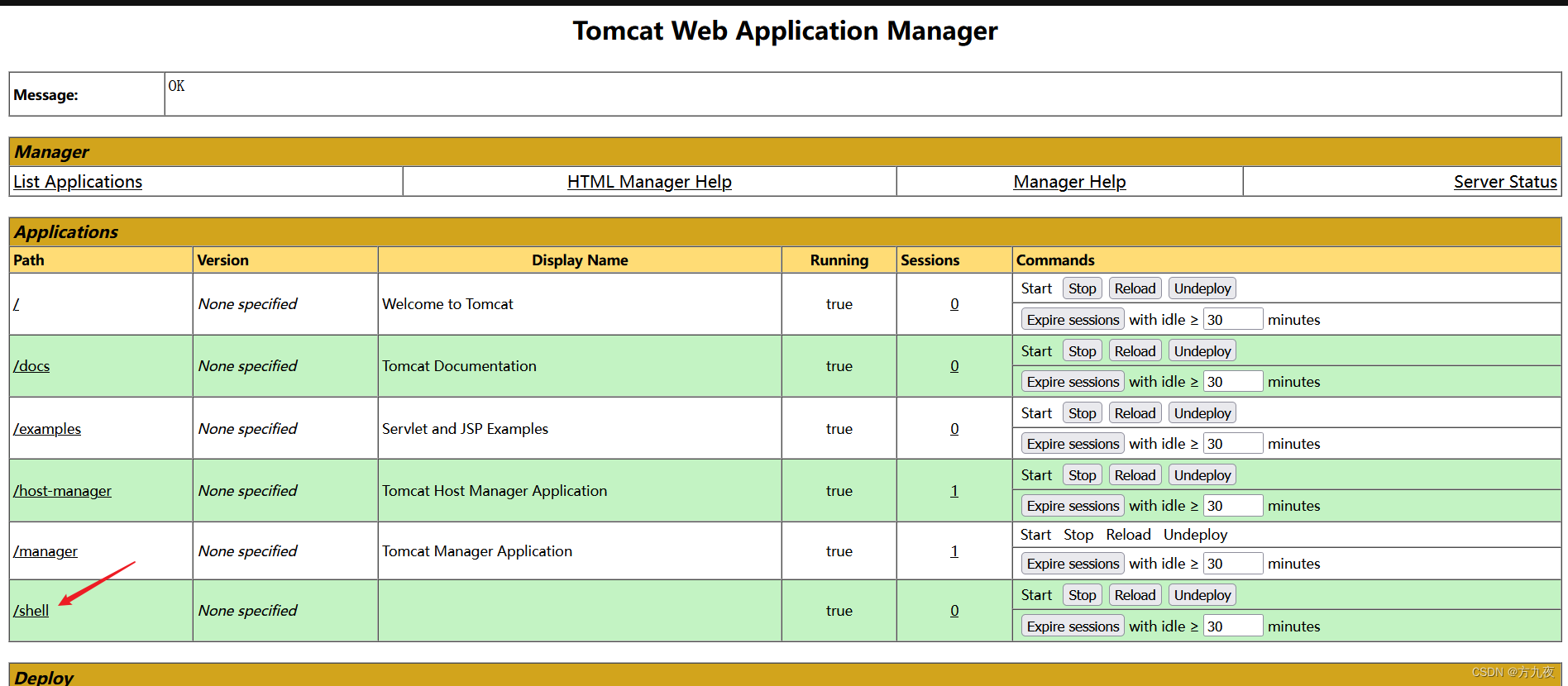
Task: Open the /host-manager application path
Action: 62,491
